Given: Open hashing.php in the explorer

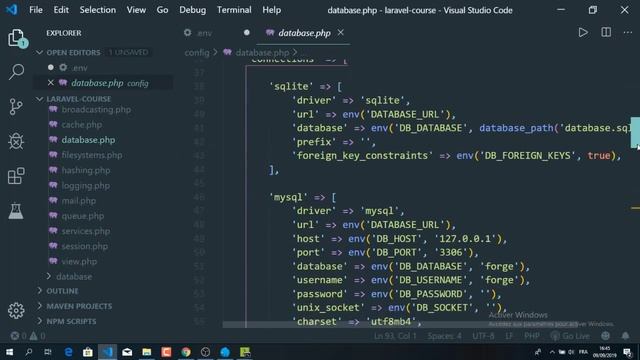Looking at the screenshot, I should tap(86, 170).
